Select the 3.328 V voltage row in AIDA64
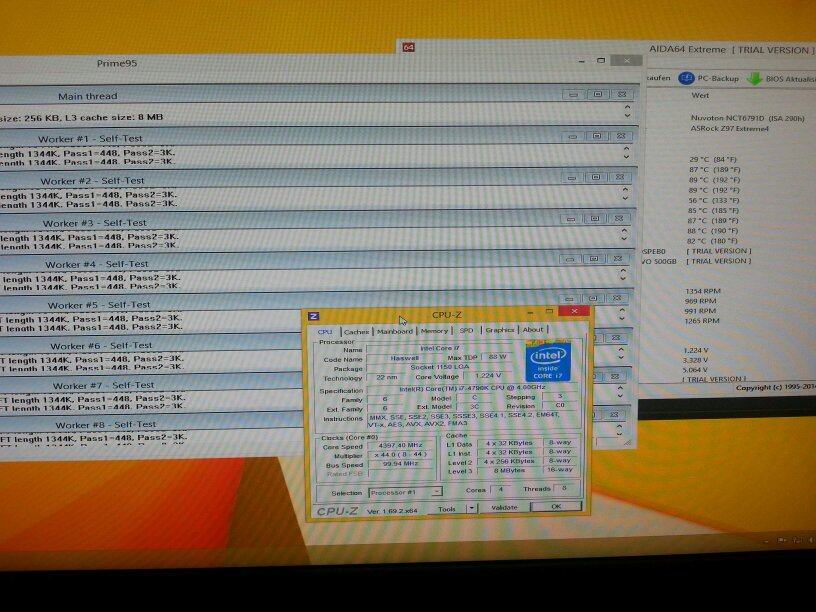The width and height of the screenshot is (816, 612). [695, 360]
